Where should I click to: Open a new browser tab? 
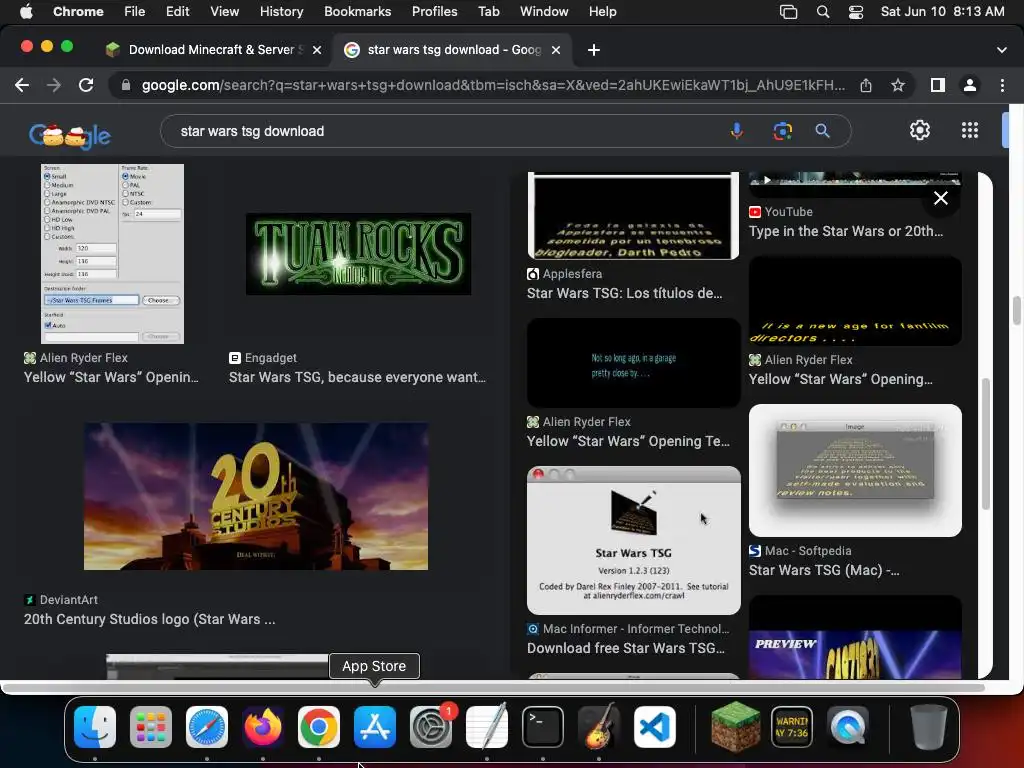point(594,50)
